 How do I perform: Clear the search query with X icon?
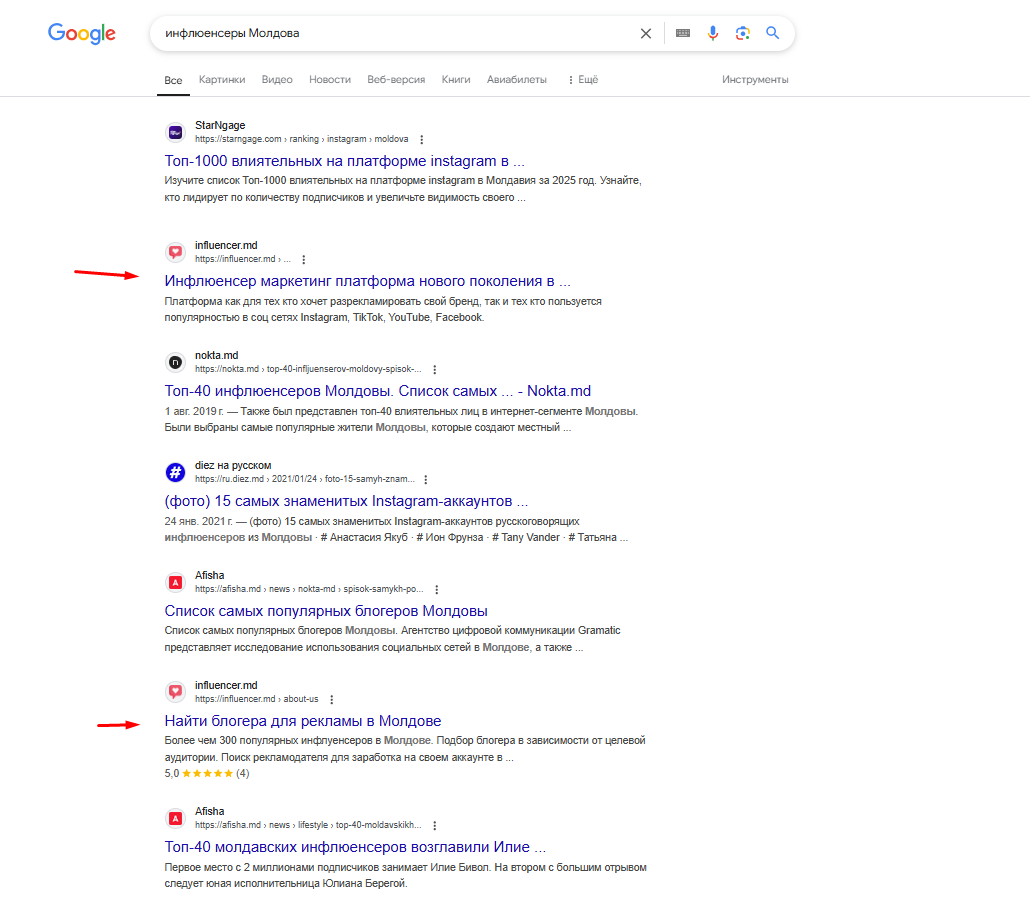(646, 33)
